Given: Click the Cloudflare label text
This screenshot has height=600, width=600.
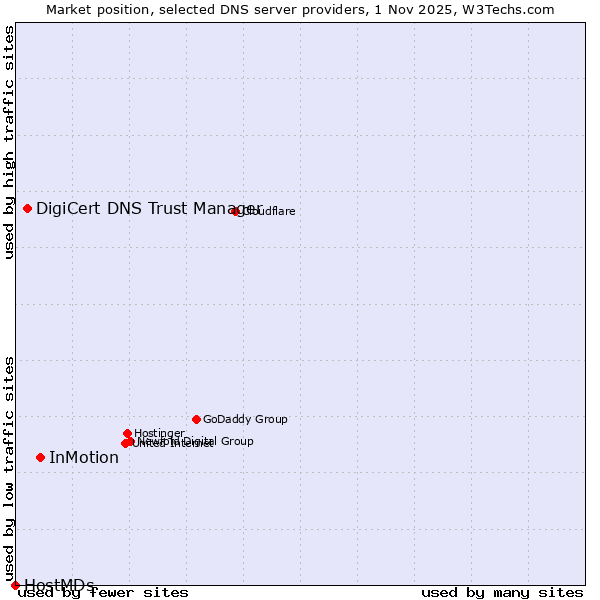Looking at the screenshot, I should (268, 211).
